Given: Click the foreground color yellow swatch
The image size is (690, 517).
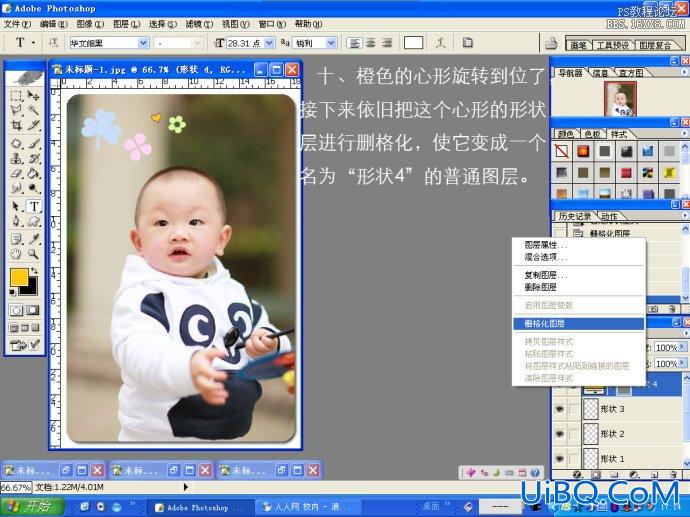Looking at the screenshot, I should pyautogui.click(x=19, y=277).
